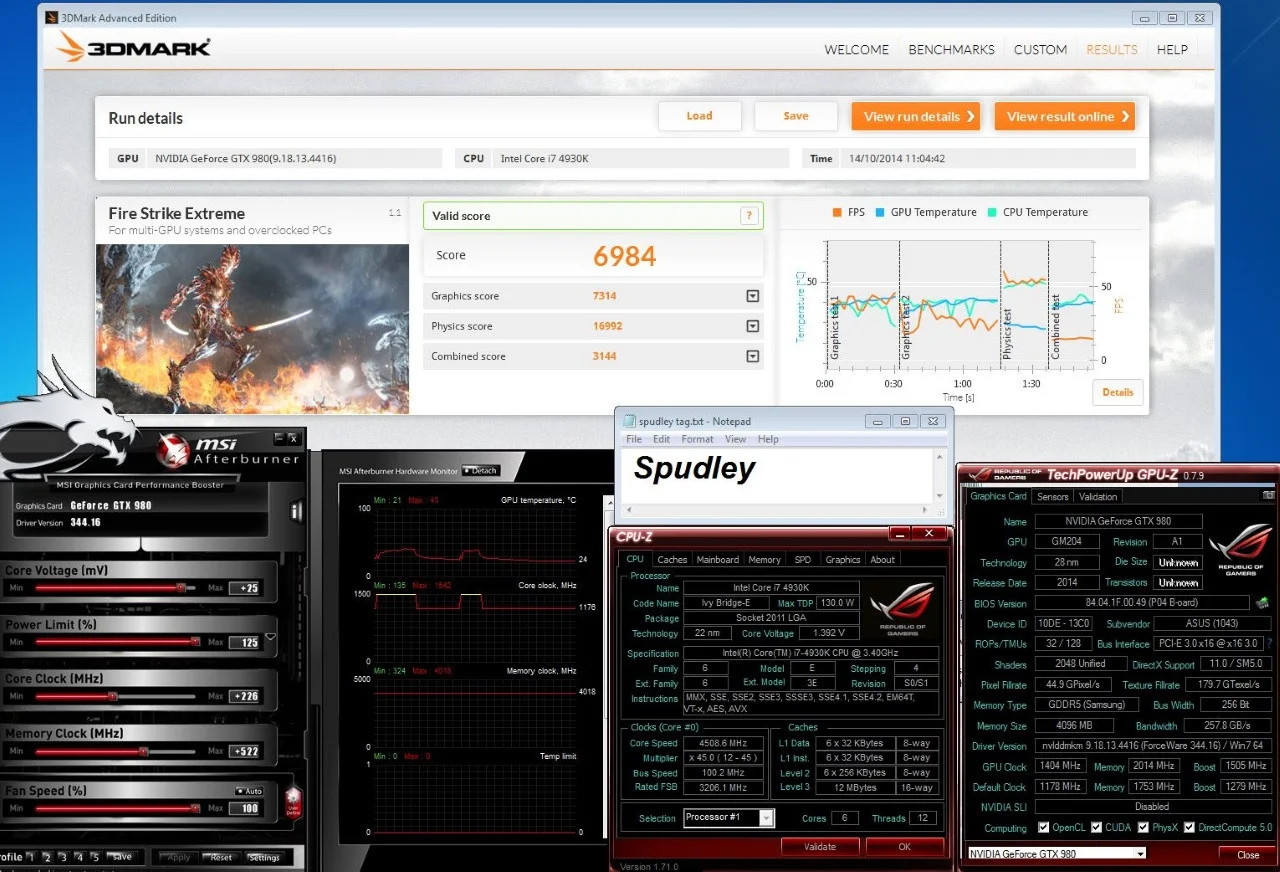Expand the Graphics score details arrow
Image resolution: width=1280 pixels, height=872 pixels.
pyautogui.click(x=753, y=296)
